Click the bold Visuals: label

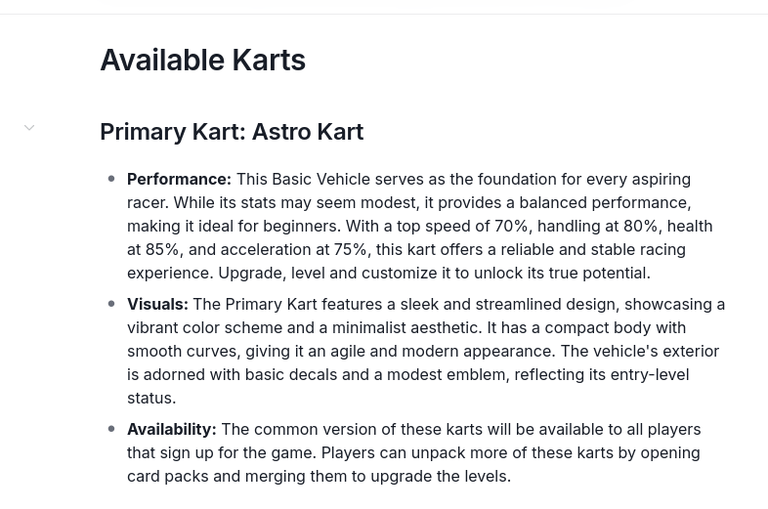tap(157, 304)
